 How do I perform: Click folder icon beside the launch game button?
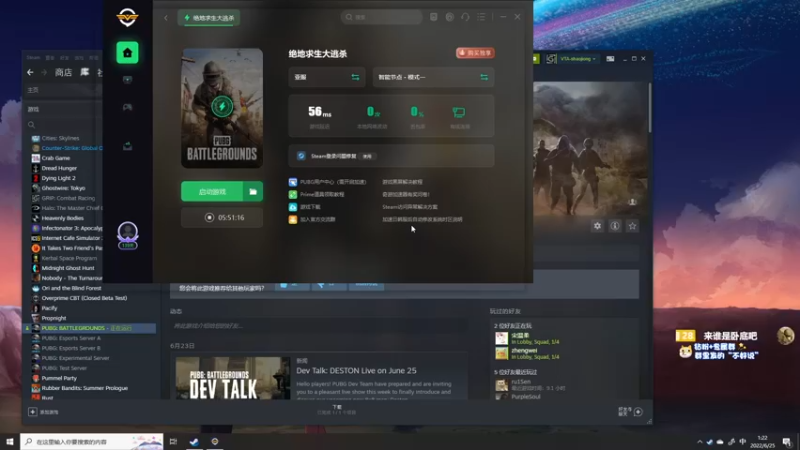tap(253, 191)
